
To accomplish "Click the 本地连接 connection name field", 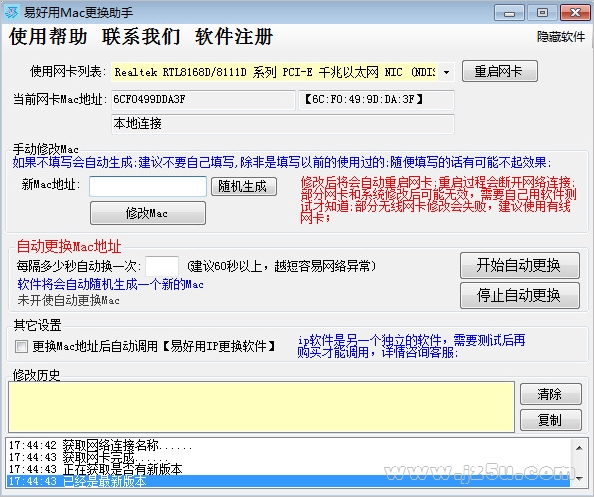I will coord(283,124).
